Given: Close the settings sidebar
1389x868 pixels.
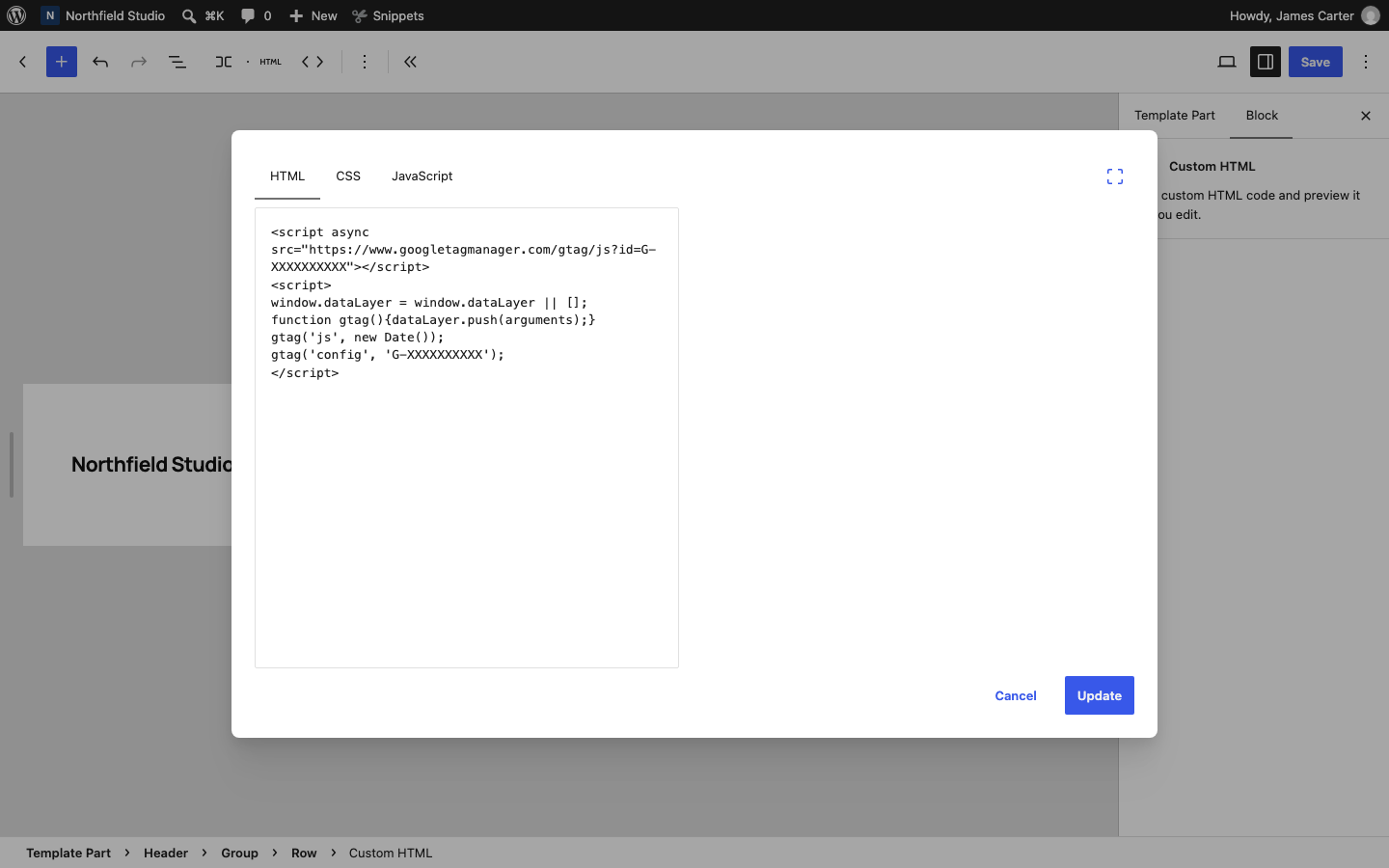Looking at the screenshot, I should (1366, 116).
